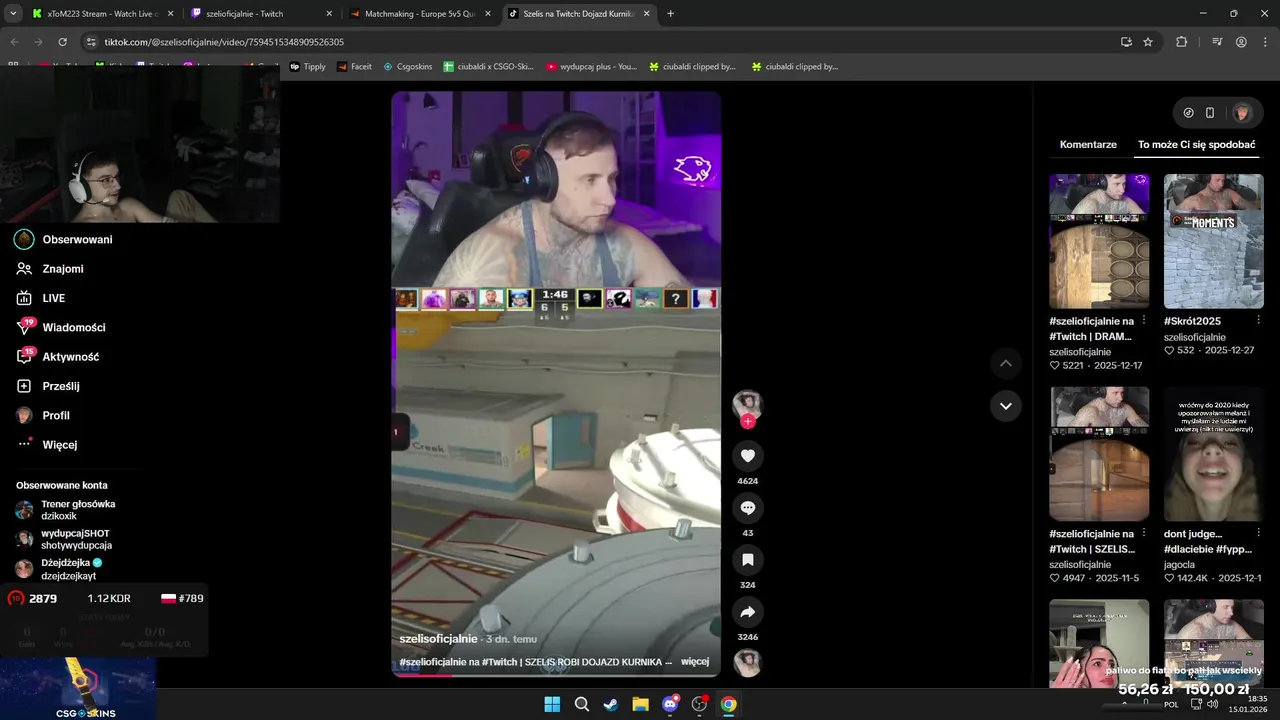Open the profile avatar at top right
The image size is (1280, 720).
[x=1242, y=113]
